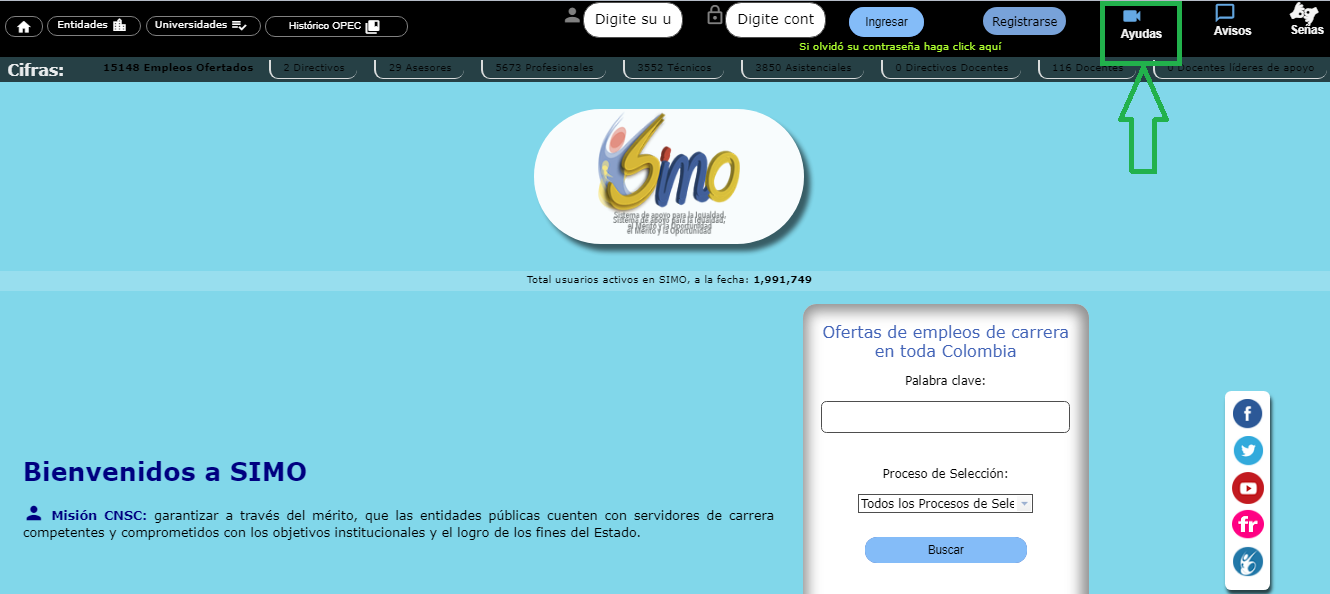Viewport: 1330px width, 594px height.
Task: Expand the Proceso de Selección dropdown
Action: (945, 504)
